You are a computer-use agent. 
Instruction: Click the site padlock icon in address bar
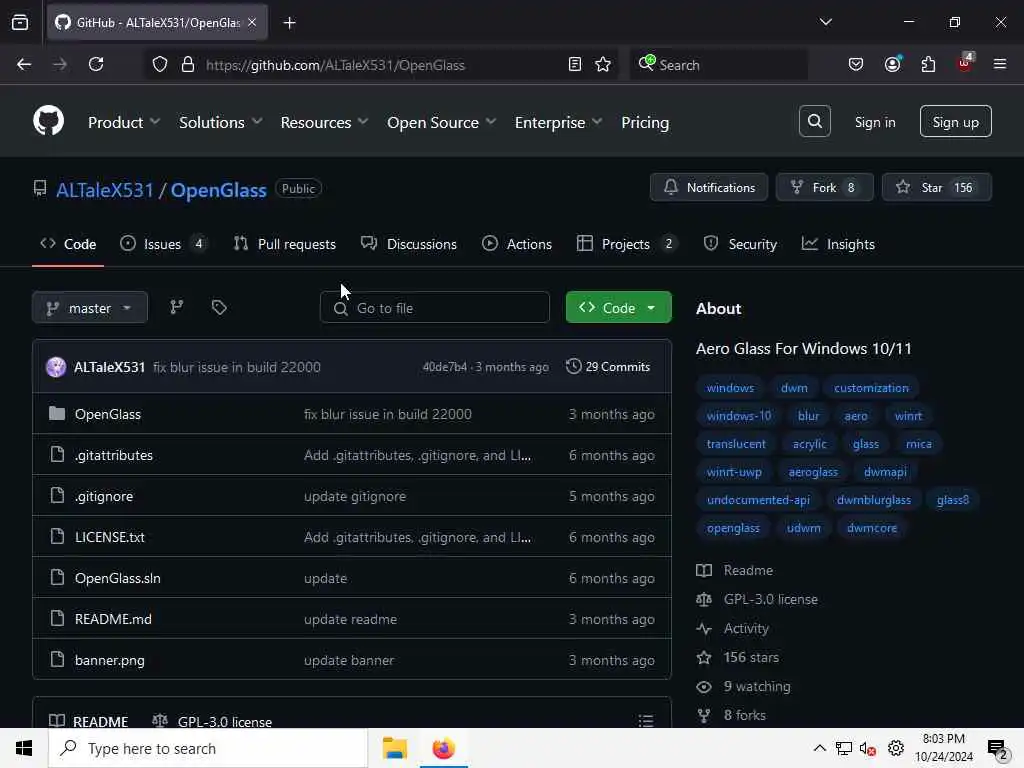[188, 64]
